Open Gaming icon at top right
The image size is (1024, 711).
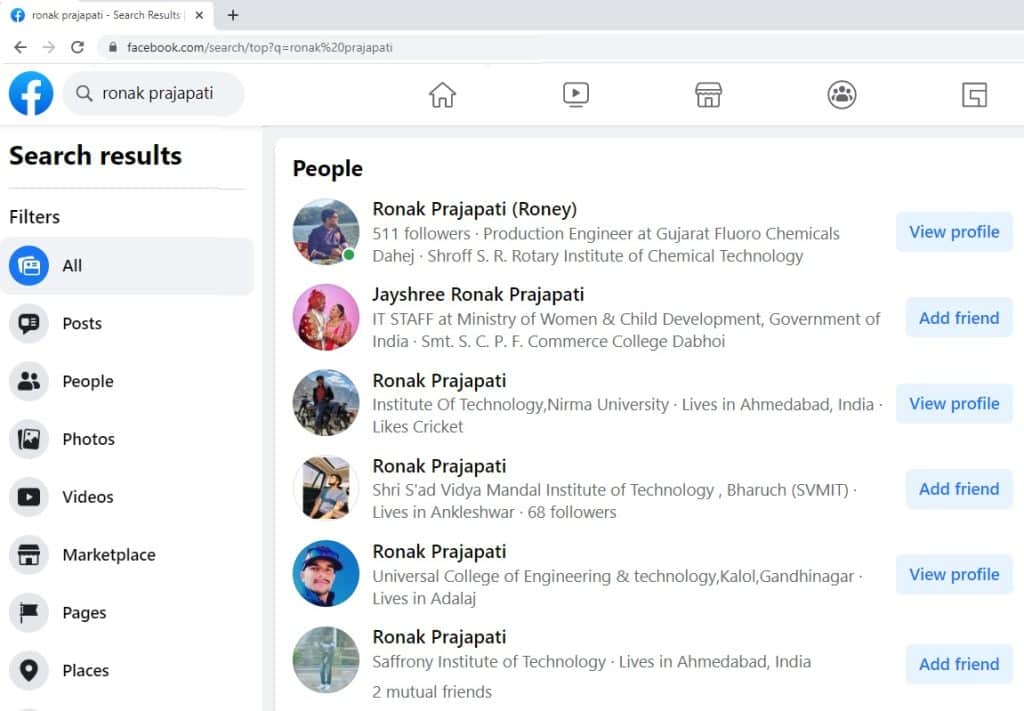click(x=974, y=94)
